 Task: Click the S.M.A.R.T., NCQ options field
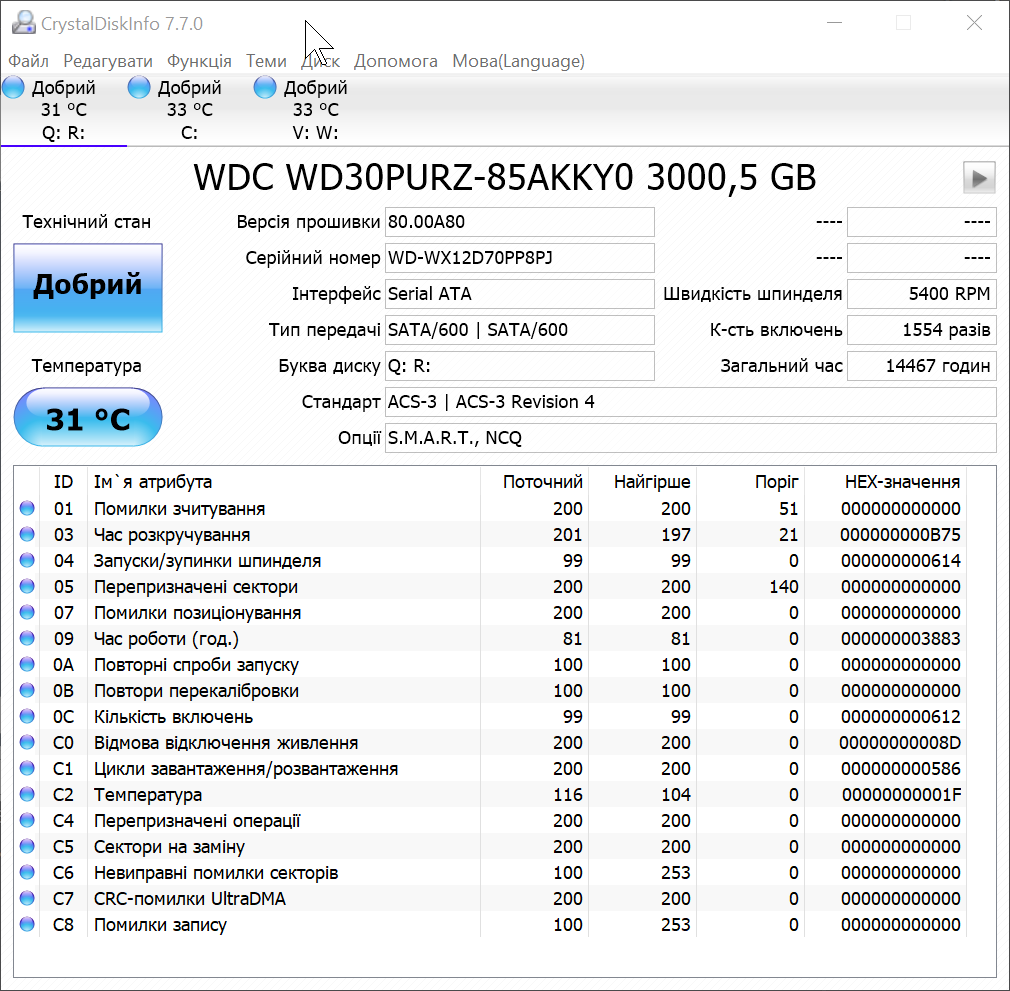click(x=691, y=439)
